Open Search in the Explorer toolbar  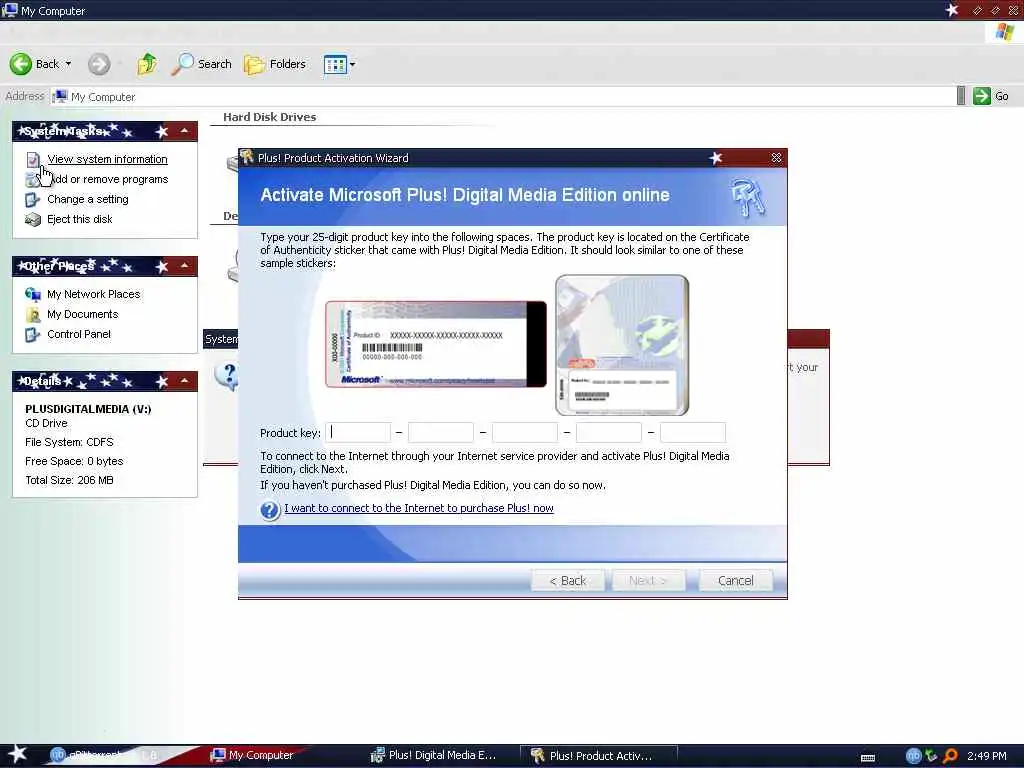click(201, 64)
